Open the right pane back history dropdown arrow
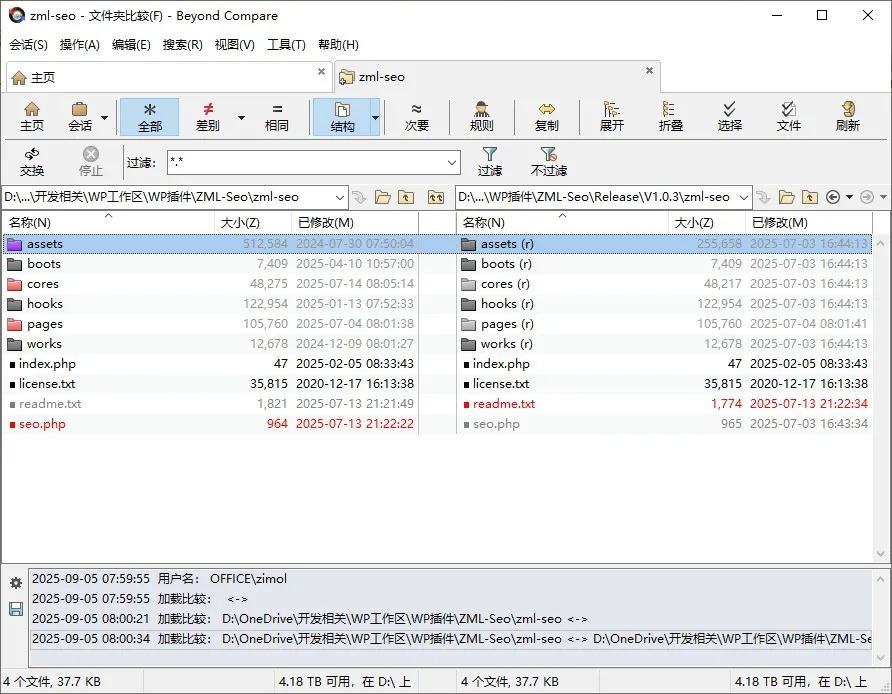The height and width of the screenshot is (694, 892). (x=849, y=197)
